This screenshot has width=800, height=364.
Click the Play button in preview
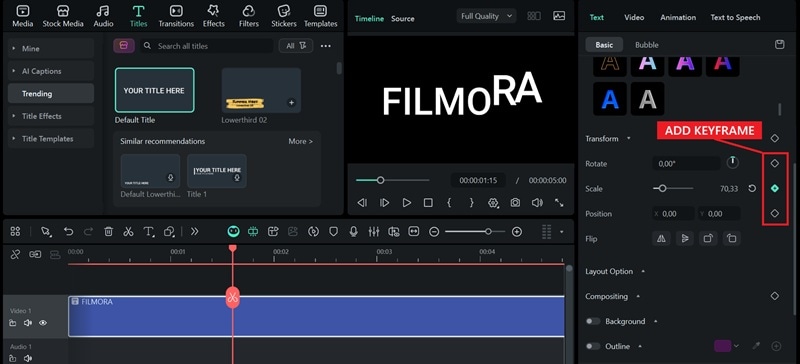click(407, 203)
